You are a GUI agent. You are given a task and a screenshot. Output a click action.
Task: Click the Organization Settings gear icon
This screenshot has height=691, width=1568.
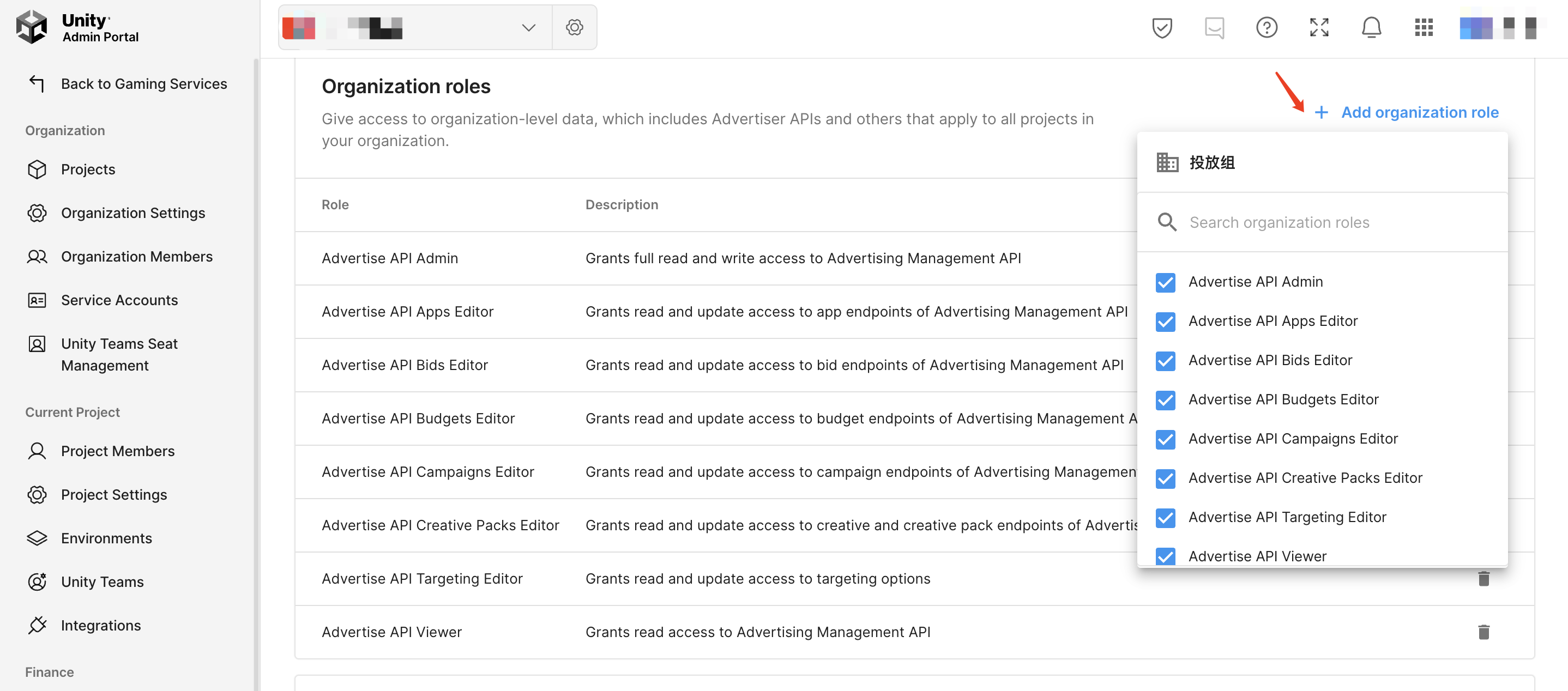(x=37, y=213)
